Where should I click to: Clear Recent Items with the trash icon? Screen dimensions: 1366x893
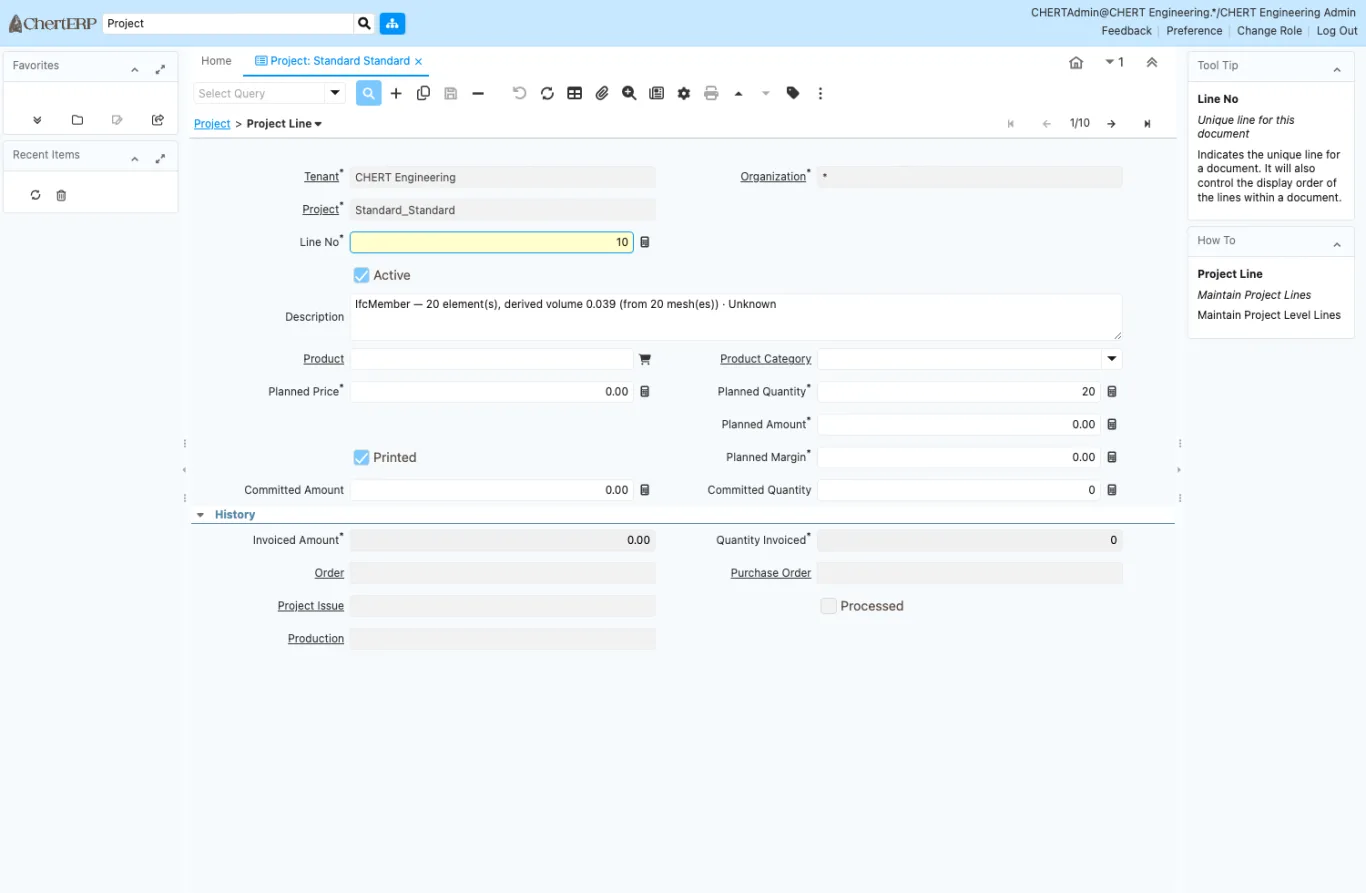pos(61,195)
